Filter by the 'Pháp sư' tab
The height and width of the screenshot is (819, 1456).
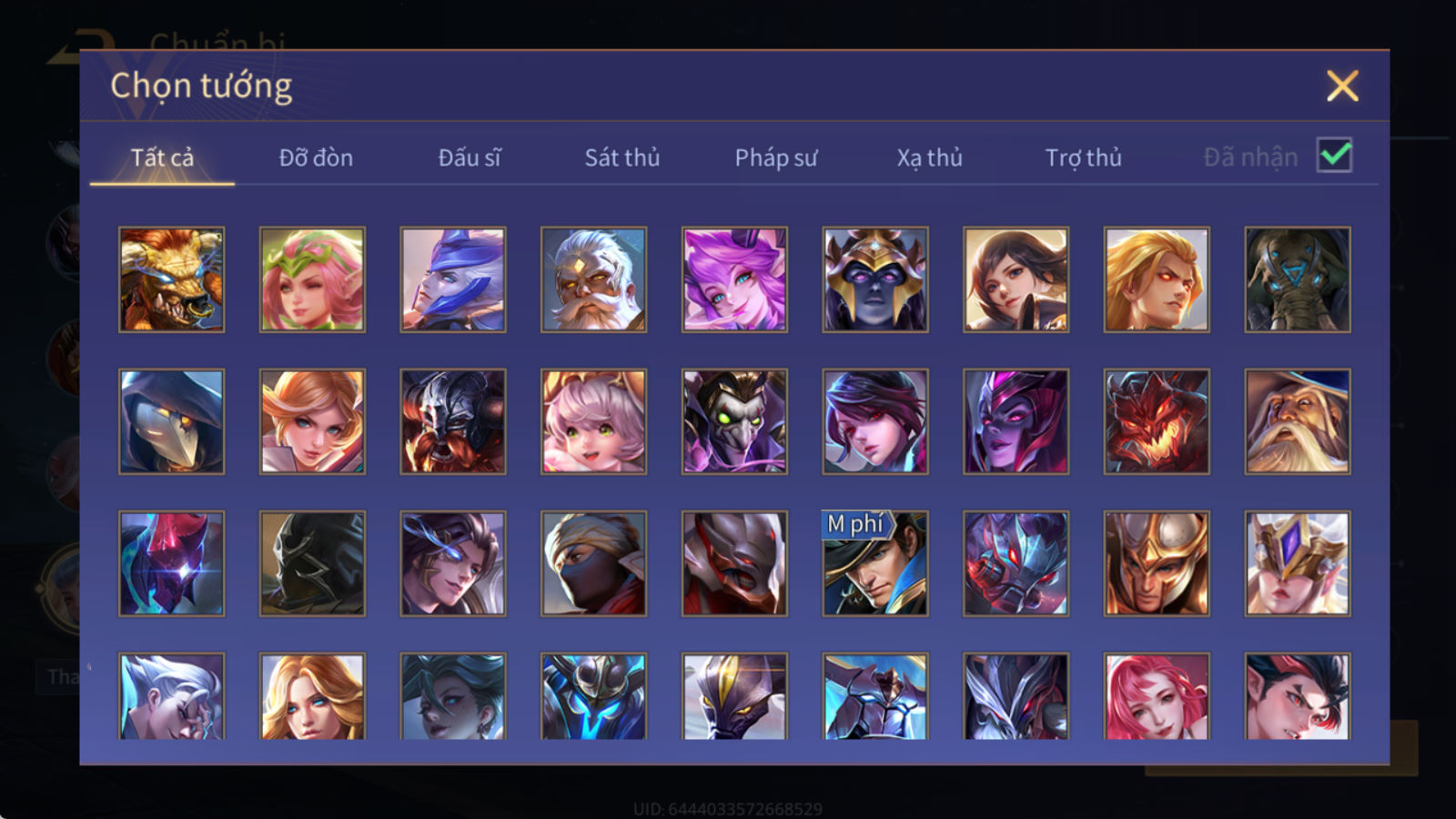tap(776, 157)
